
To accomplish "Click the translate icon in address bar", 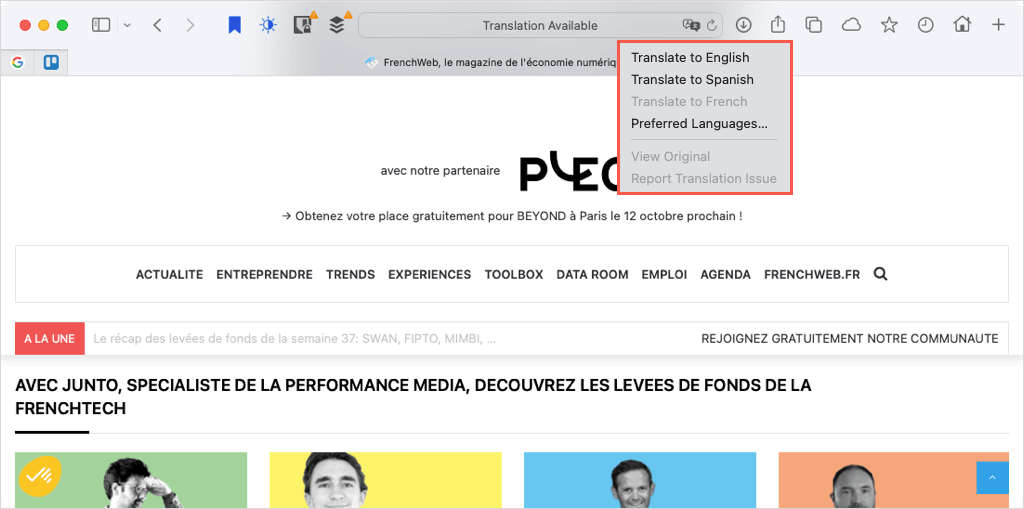I will (x=691, y=25).
